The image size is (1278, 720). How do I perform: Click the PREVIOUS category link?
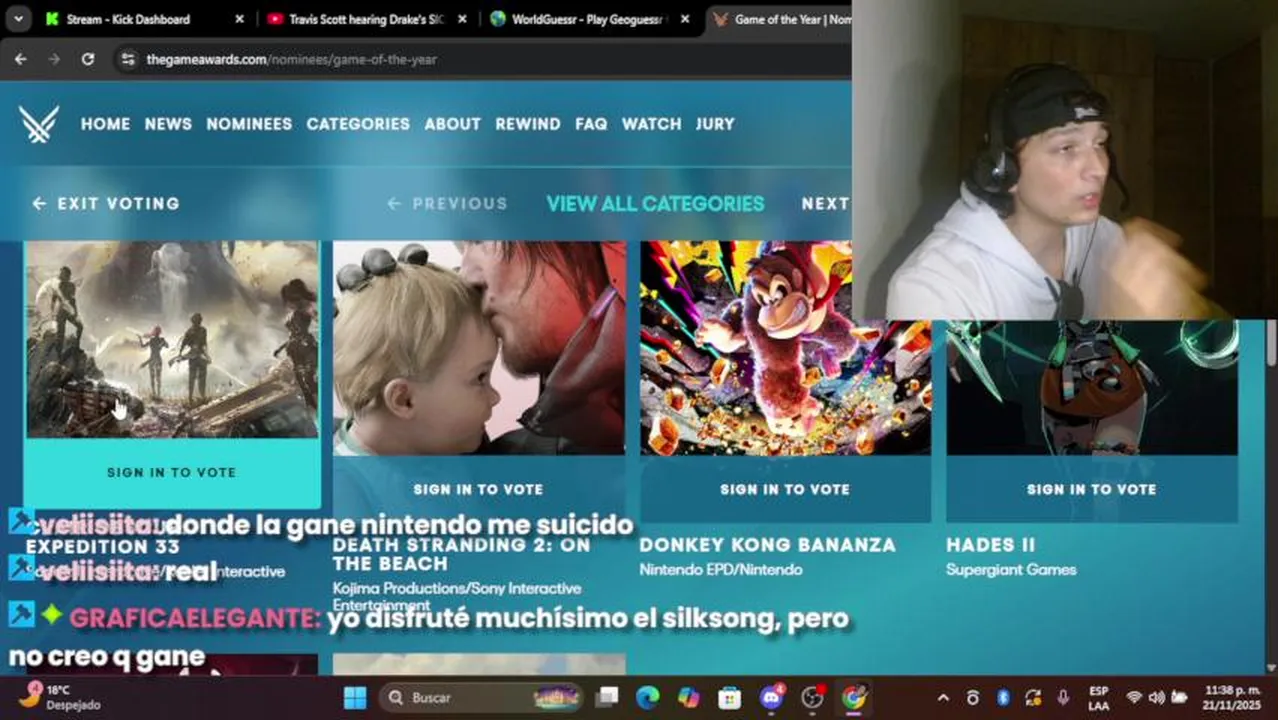(x=448, y=203)
